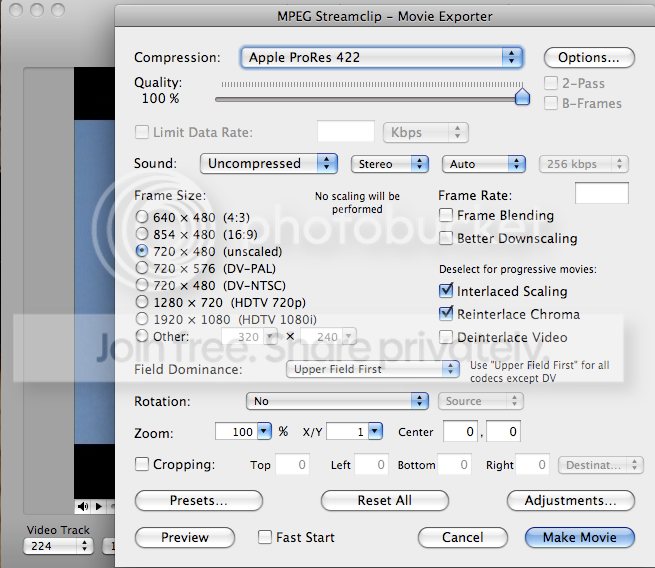Screen dimensions: 655x568
Task: Open the Auto sample rate dropdown
Action: point(483,164)
